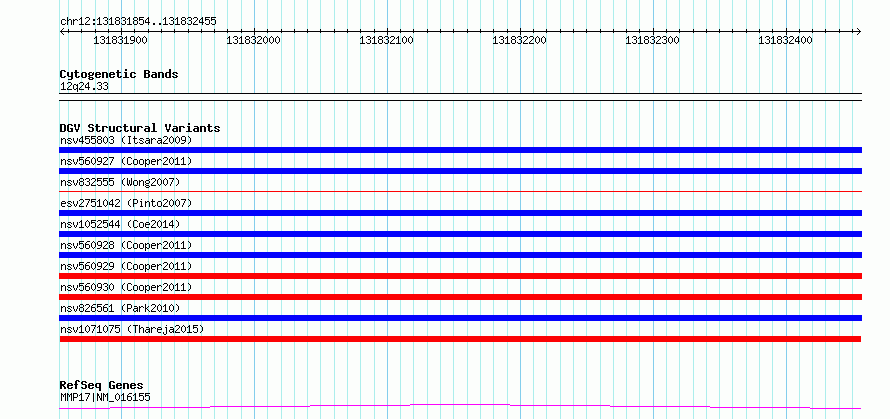Click ruler position 131832200
This screenshot has width=890, height=419.
[x=519, y=40]
